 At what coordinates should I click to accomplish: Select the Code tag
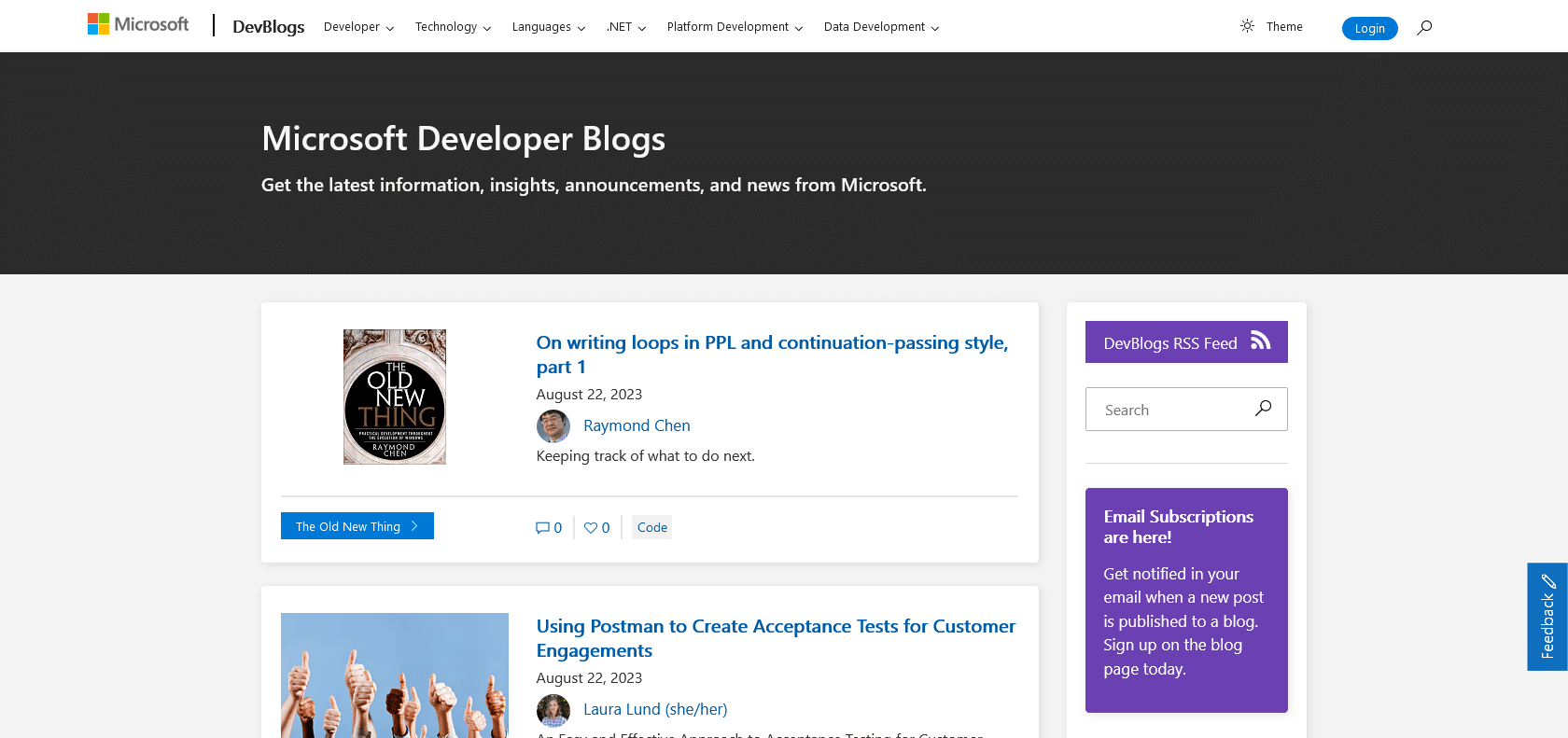pos(651,527)
